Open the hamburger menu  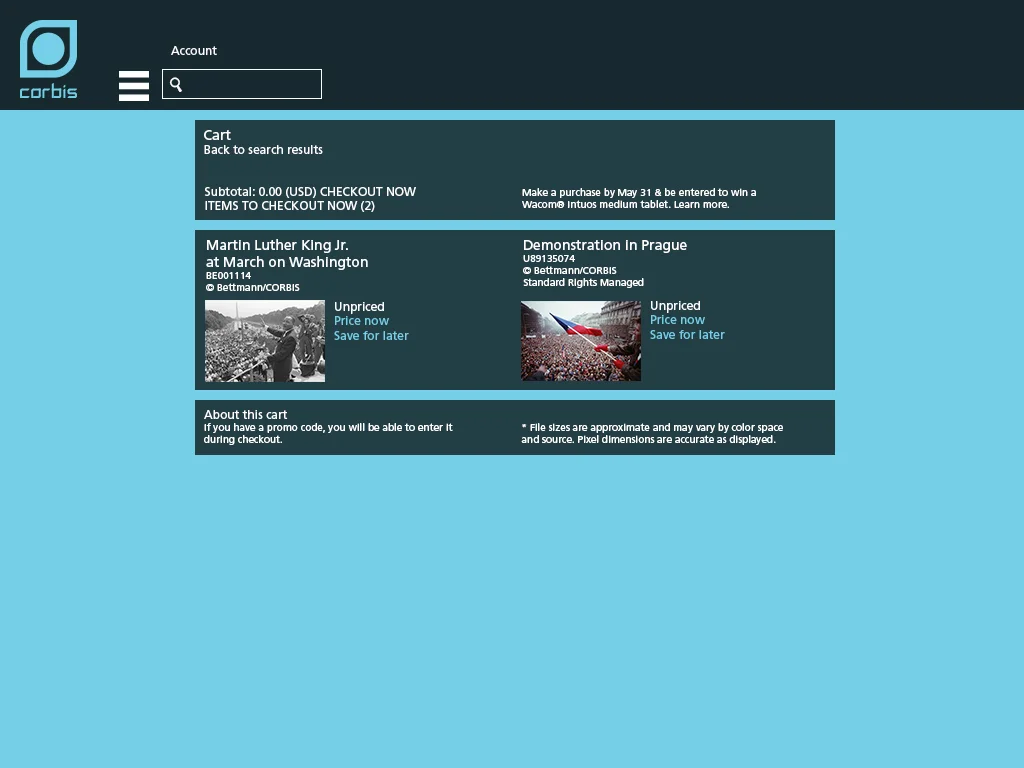[134, 86]
